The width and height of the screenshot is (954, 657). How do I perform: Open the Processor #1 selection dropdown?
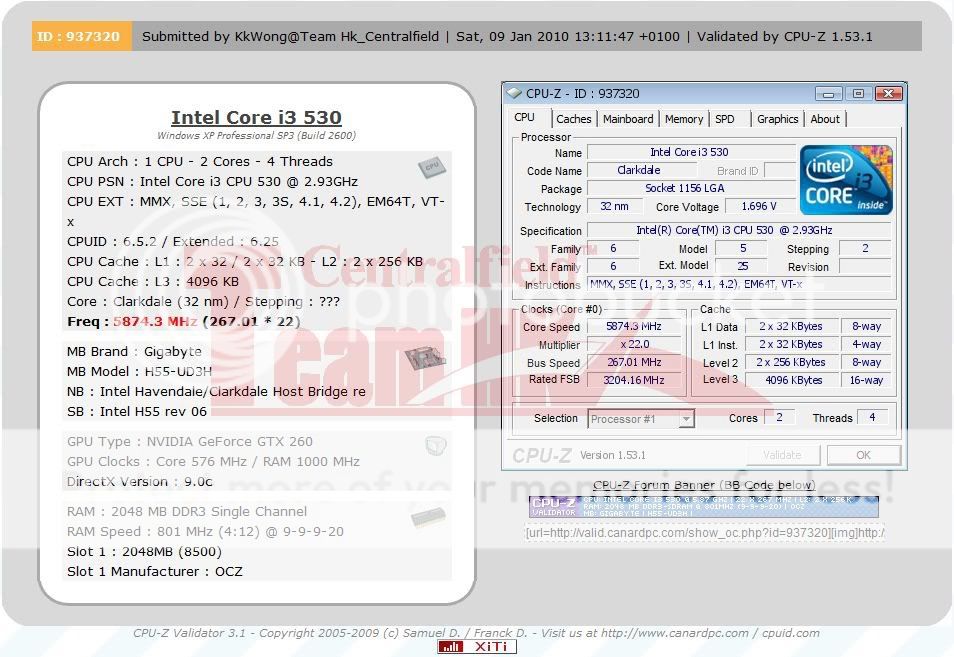[x=640, y=419]
